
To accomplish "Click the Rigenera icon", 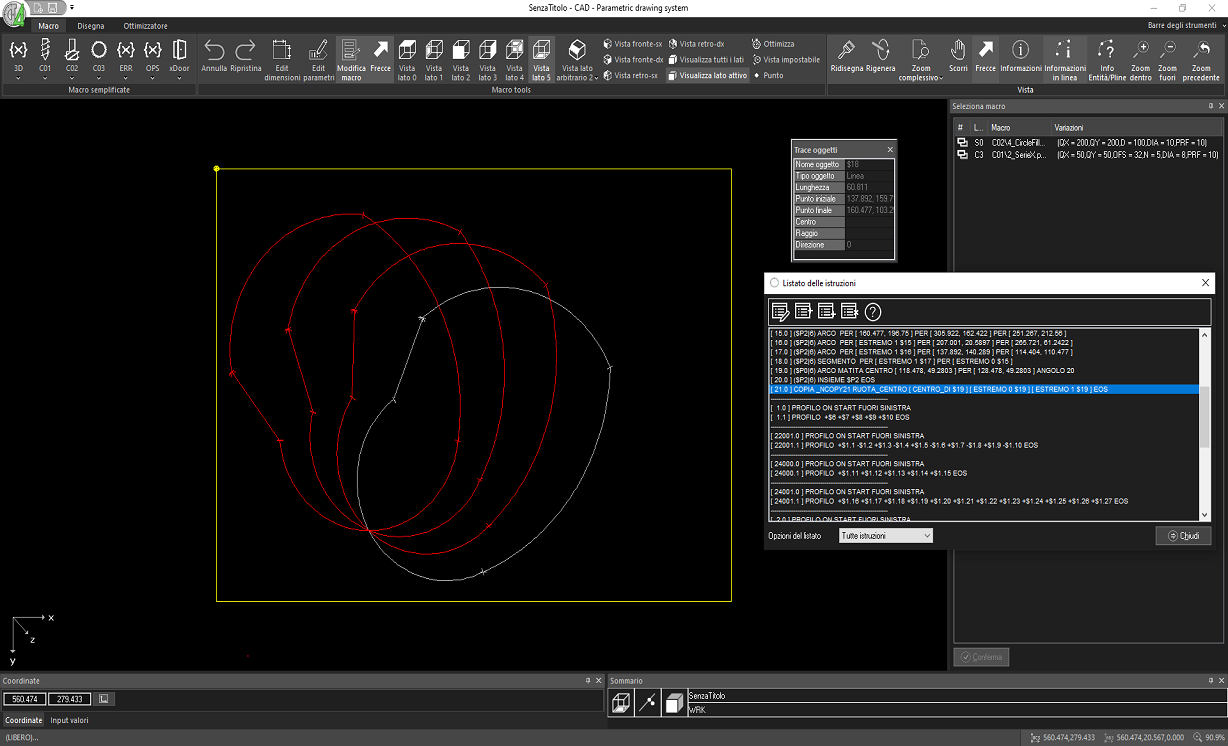I will [880, 50].
